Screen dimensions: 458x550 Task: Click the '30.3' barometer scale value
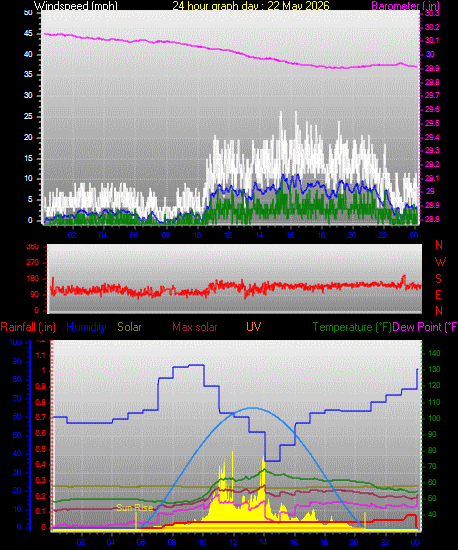click(x=432, y=13)
